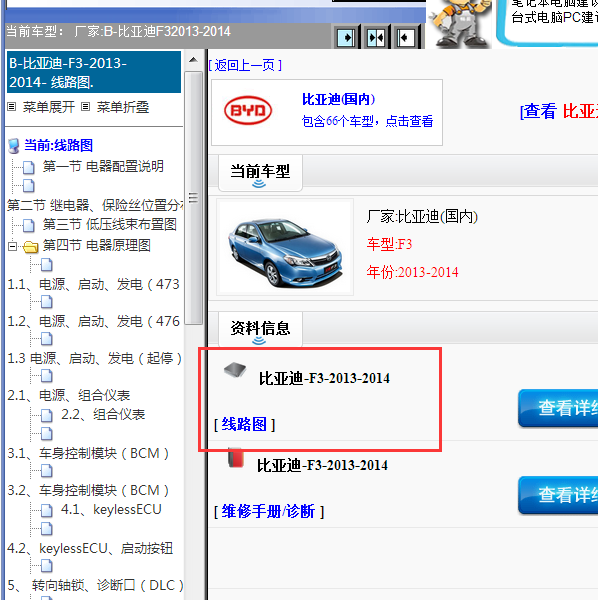Screen dimensions: 598x600
Task: Click the right-arrow panel layout button
Action: coord(346,38)
